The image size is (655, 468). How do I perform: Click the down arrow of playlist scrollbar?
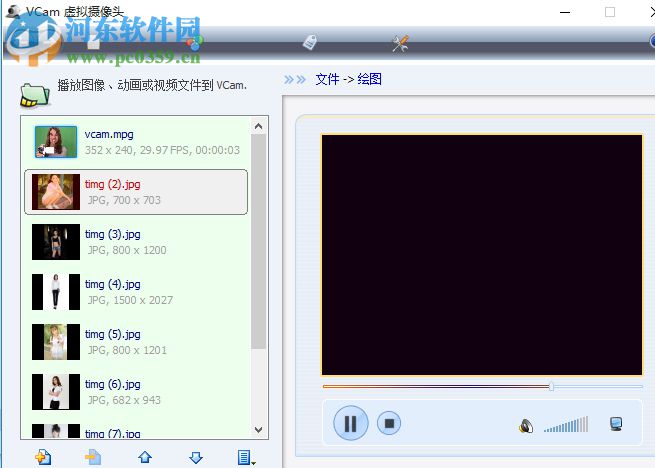pyautogui.click(x=259, y=430)
